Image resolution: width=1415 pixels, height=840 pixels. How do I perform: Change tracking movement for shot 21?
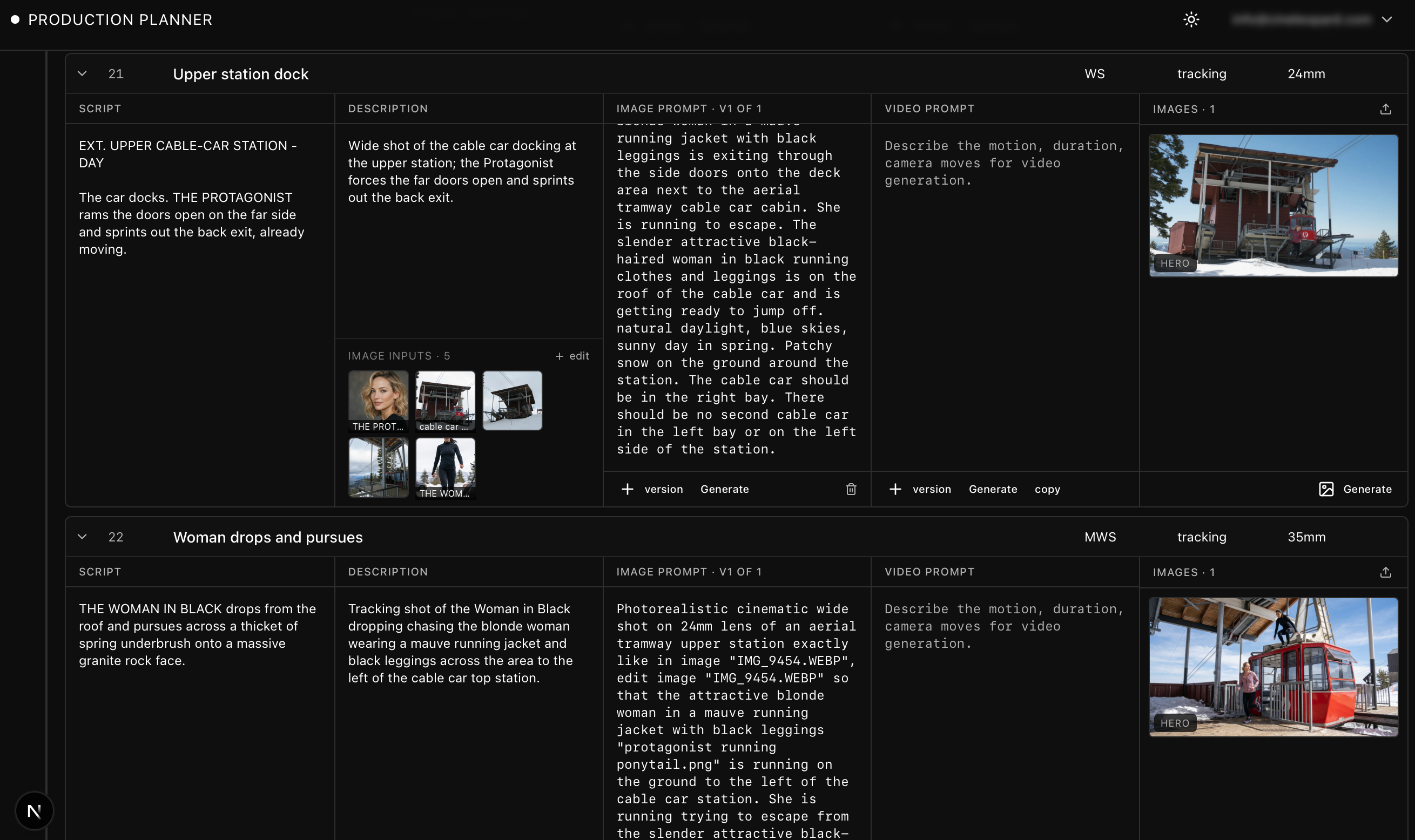[1202, 73]
